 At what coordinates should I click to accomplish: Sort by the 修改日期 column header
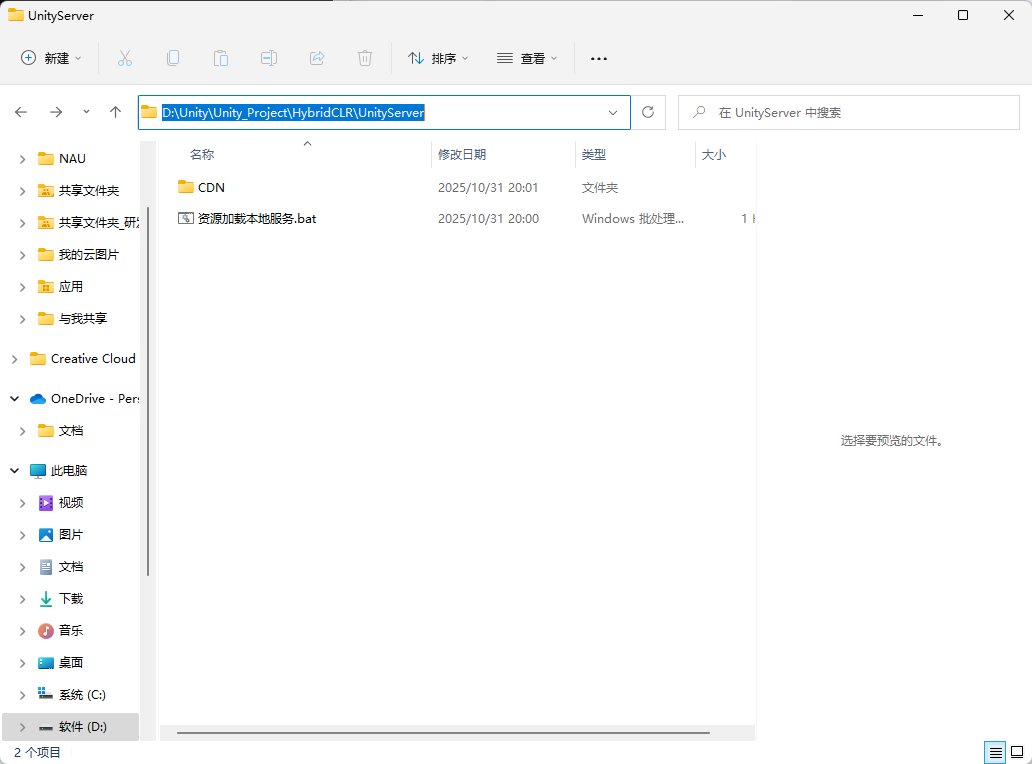pos(462,155)
